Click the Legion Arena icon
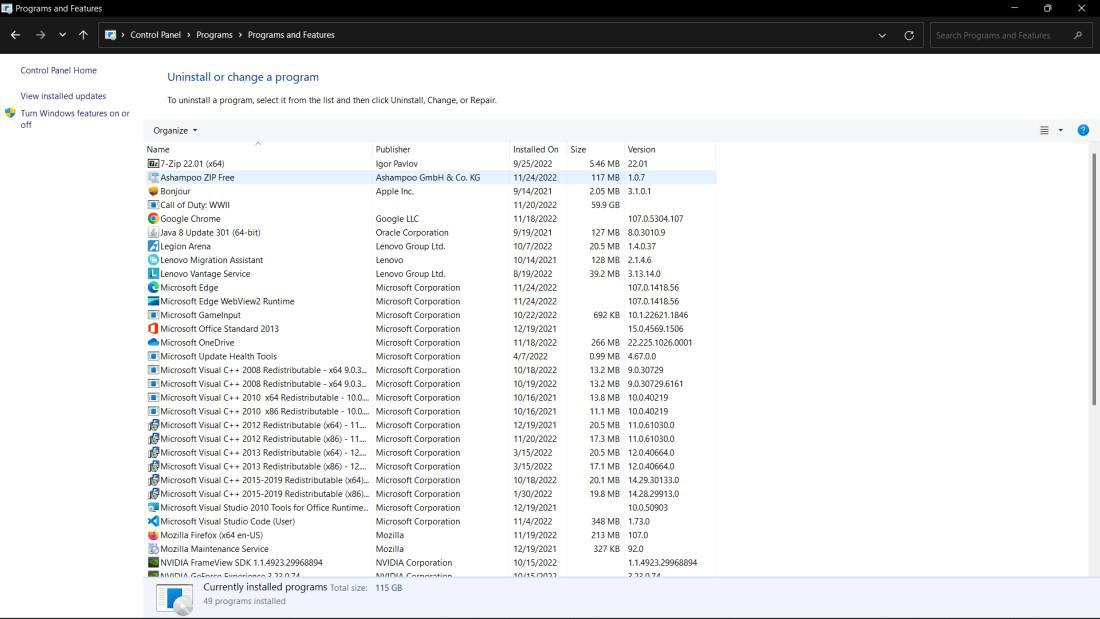1100x619 pixels. [153, 246]
